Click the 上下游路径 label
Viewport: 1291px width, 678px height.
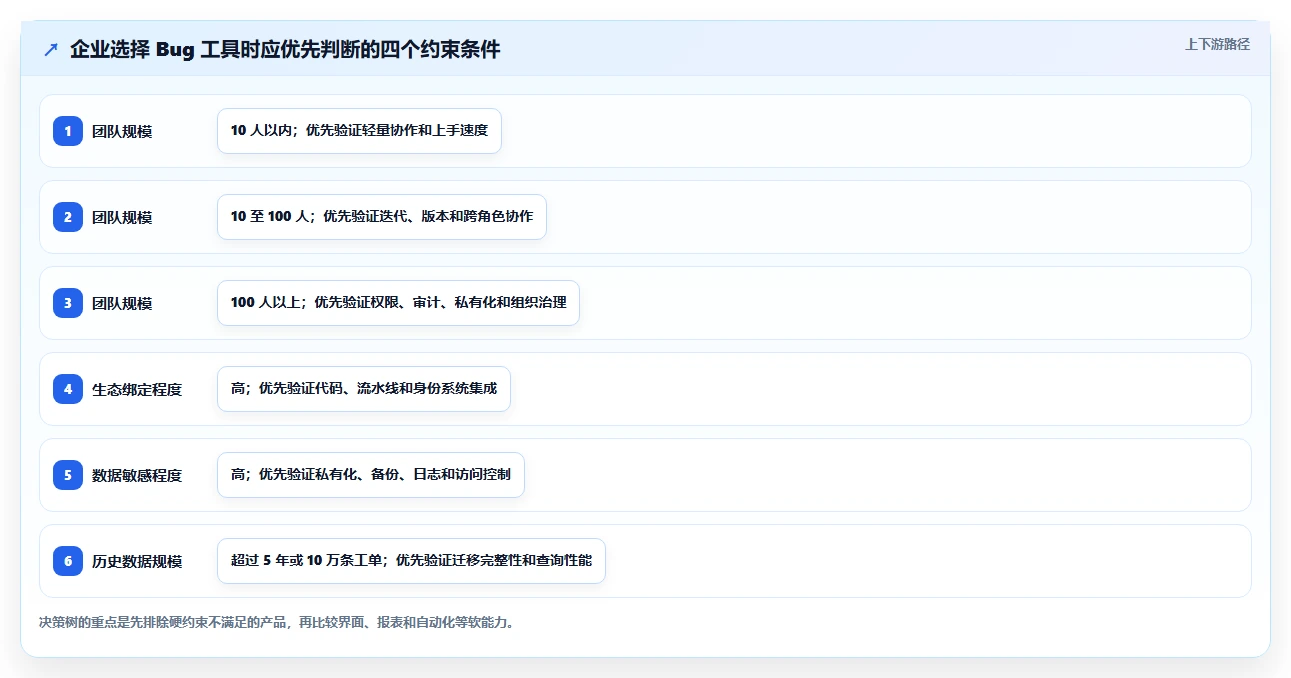[1217, 44]
